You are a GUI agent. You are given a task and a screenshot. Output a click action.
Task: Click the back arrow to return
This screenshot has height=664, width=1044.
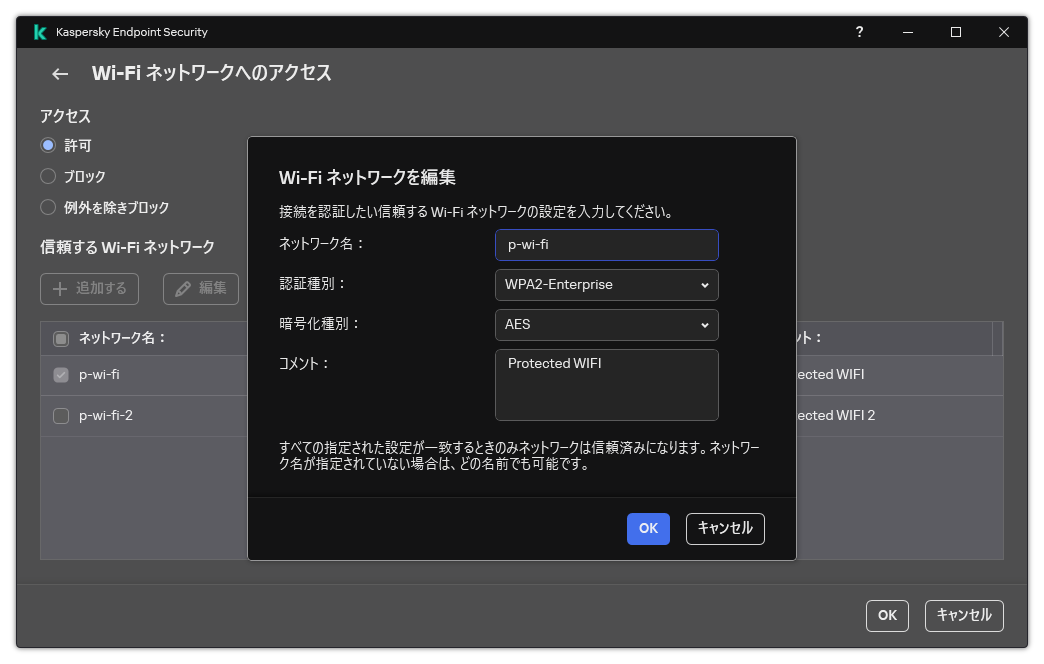tap(59, 74)
